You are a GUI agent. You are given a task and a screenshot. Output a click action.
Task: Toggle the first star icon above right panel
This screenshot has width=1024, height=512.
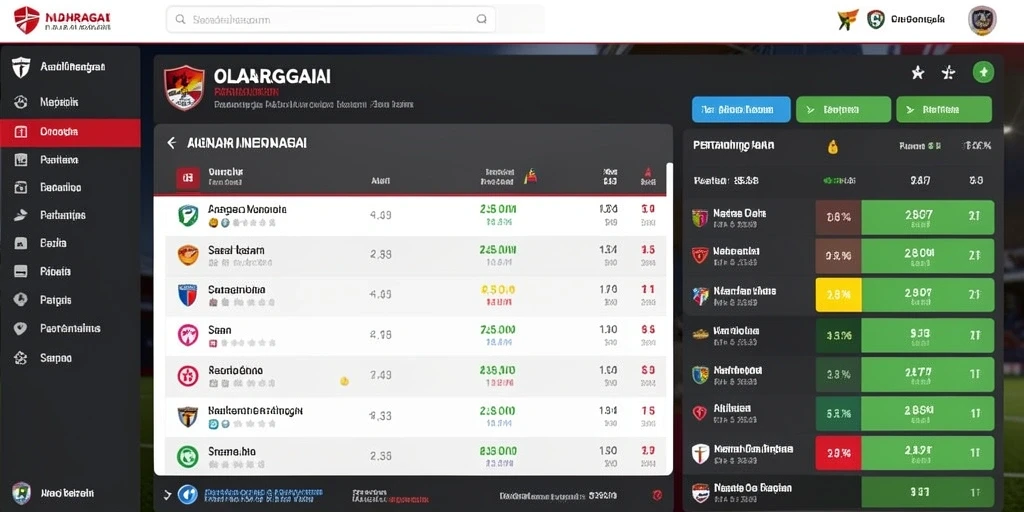coord(918,73)
